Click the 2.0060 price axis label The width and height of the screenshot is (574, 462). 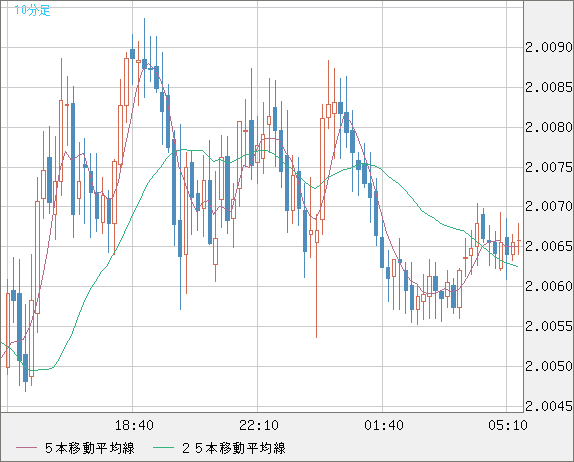(x=549, y=286)
